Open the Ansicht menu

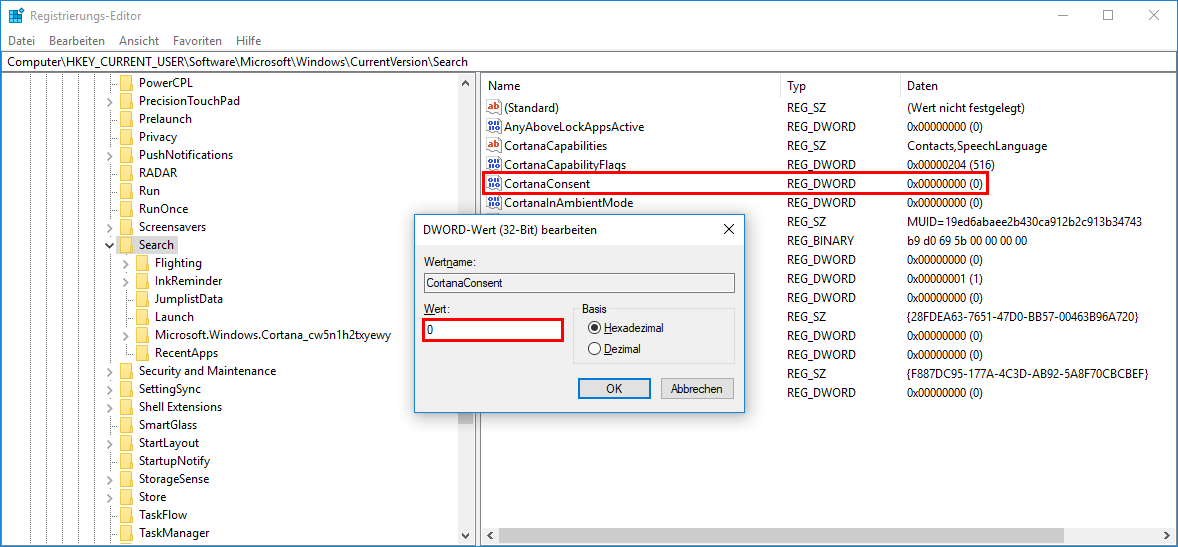coord(139,41)
